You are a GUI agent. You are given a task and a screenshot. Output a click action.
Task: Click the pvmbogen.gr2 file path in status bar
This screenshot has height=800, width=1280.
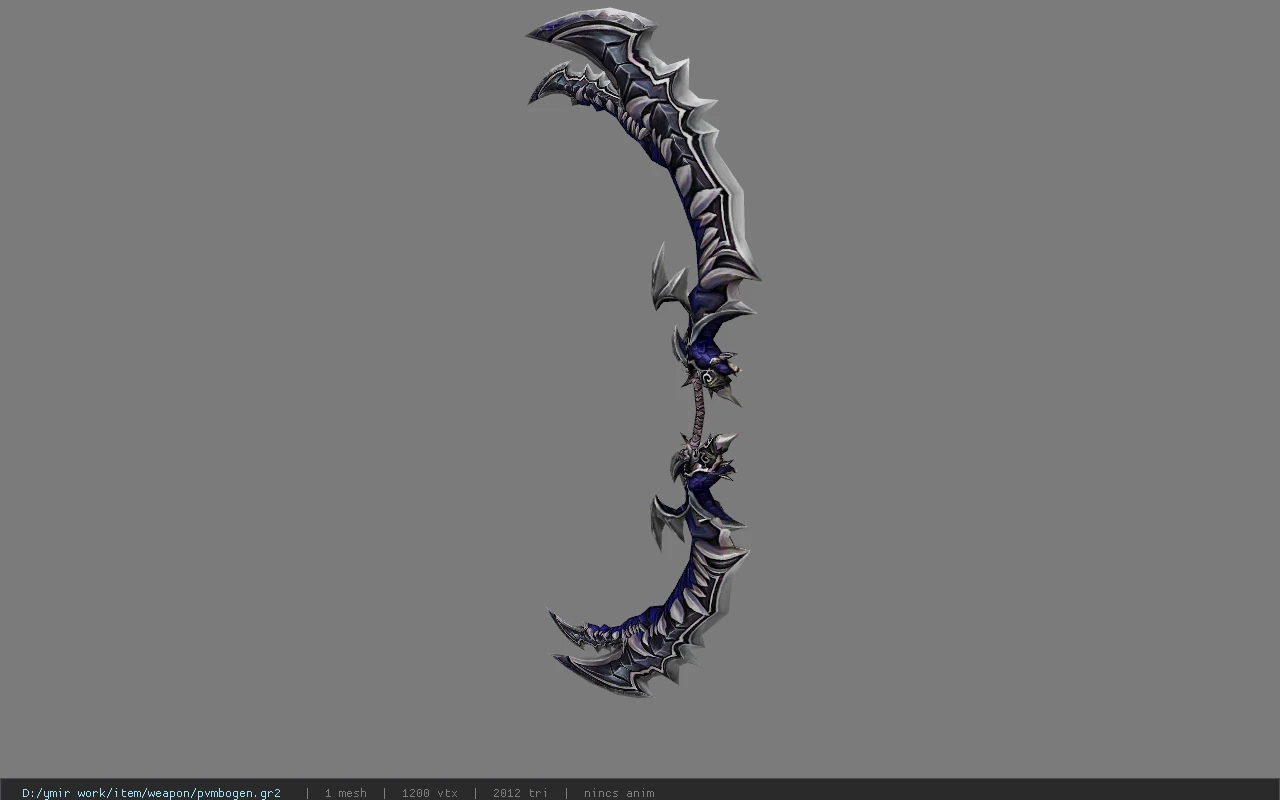click(x=151, y=793)
